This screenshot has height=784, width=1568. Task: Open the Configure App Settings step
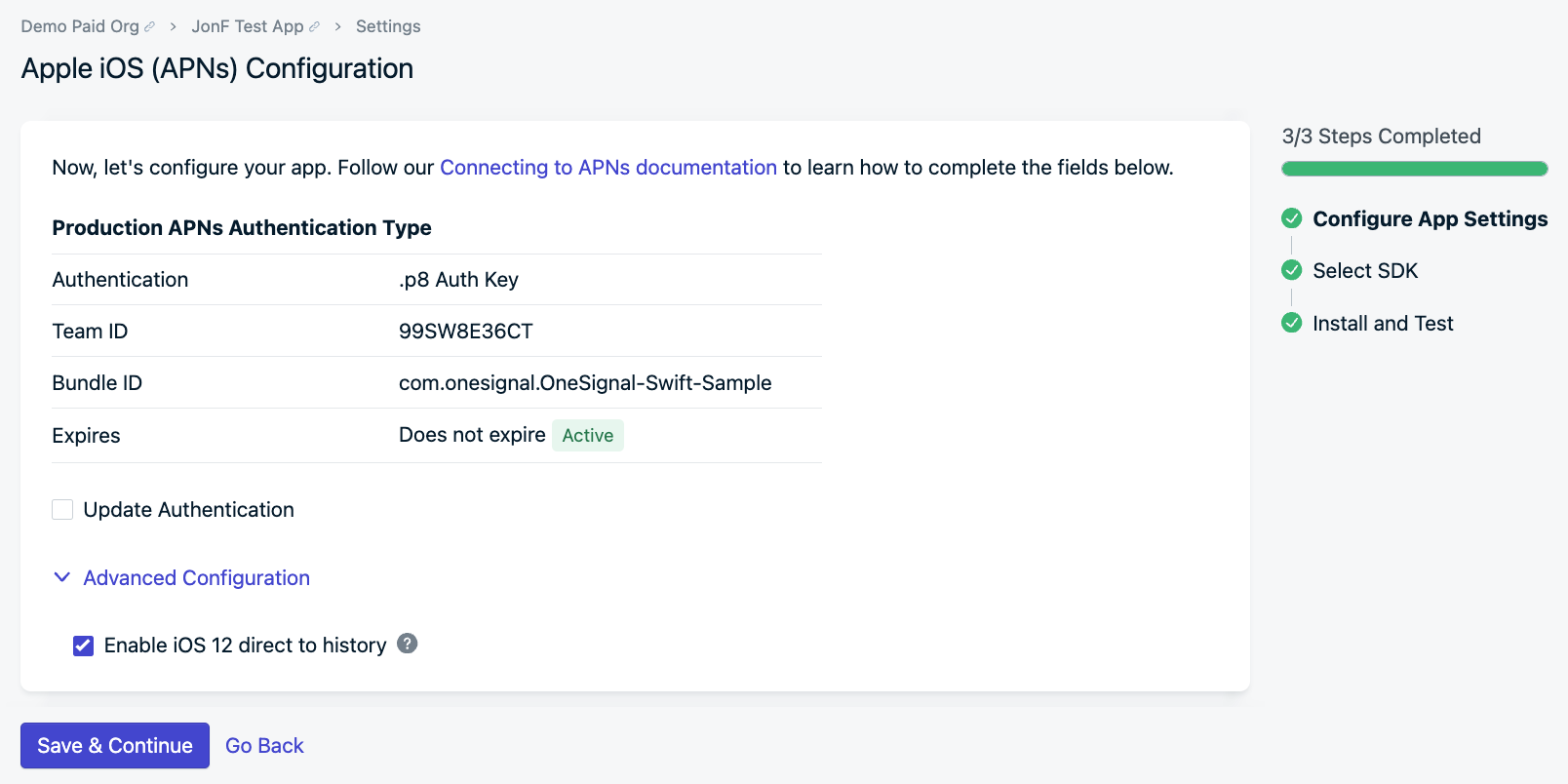click(x=1431, y=218)
